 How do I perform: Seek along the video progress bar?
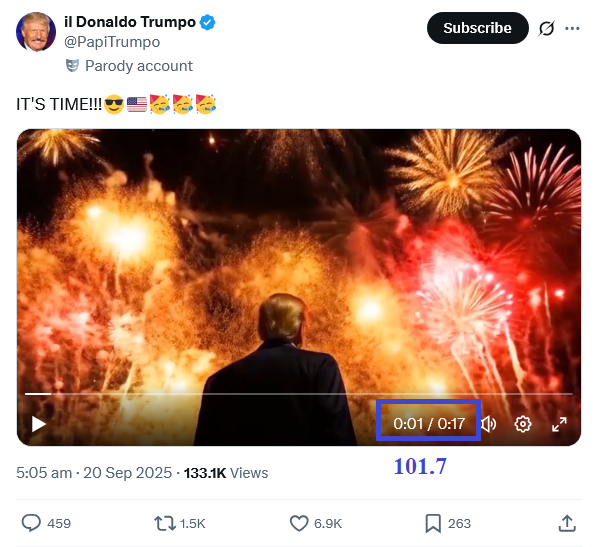[299, 393]
